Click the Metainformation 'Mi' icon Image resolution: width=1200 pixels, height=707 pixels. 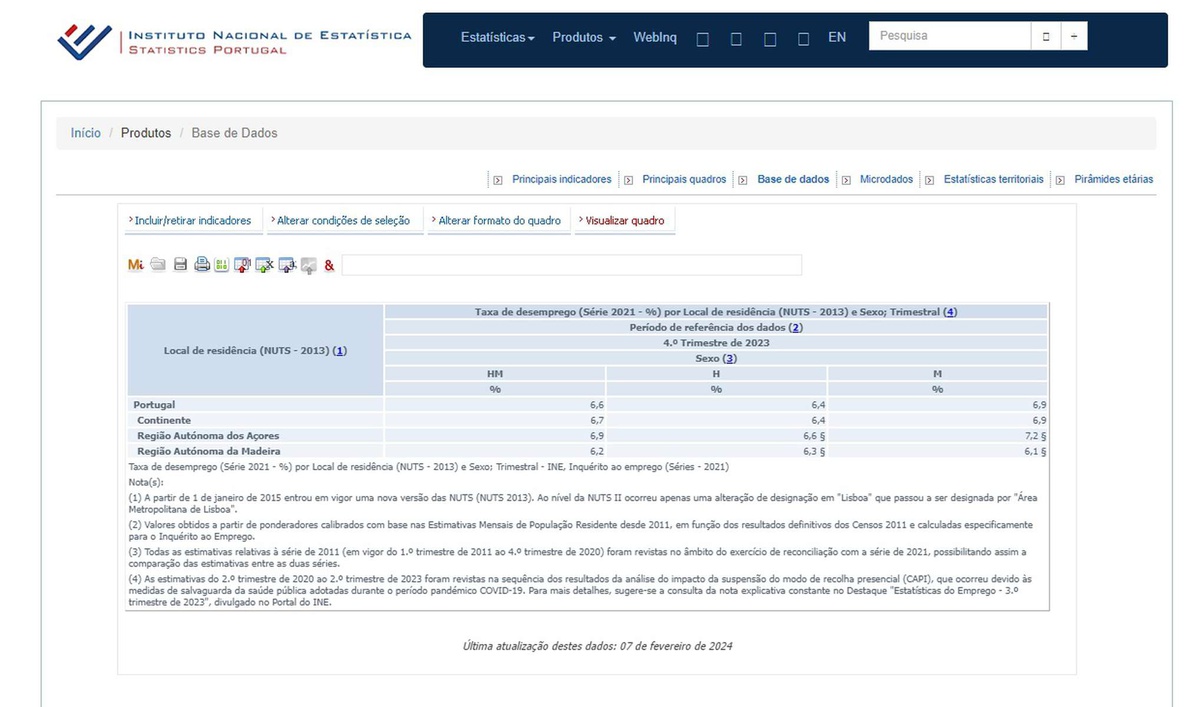coord(136,265)
